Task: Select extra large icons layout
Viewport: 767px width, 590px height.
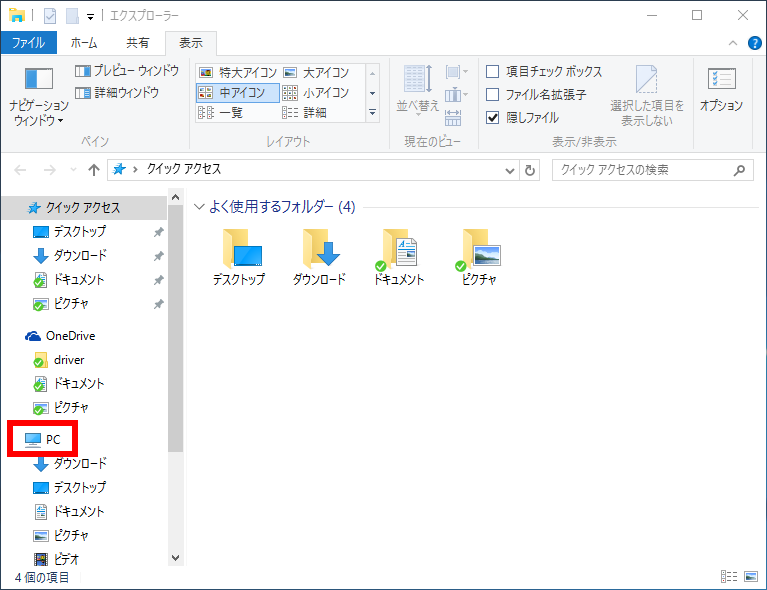Action: [238, 72]
